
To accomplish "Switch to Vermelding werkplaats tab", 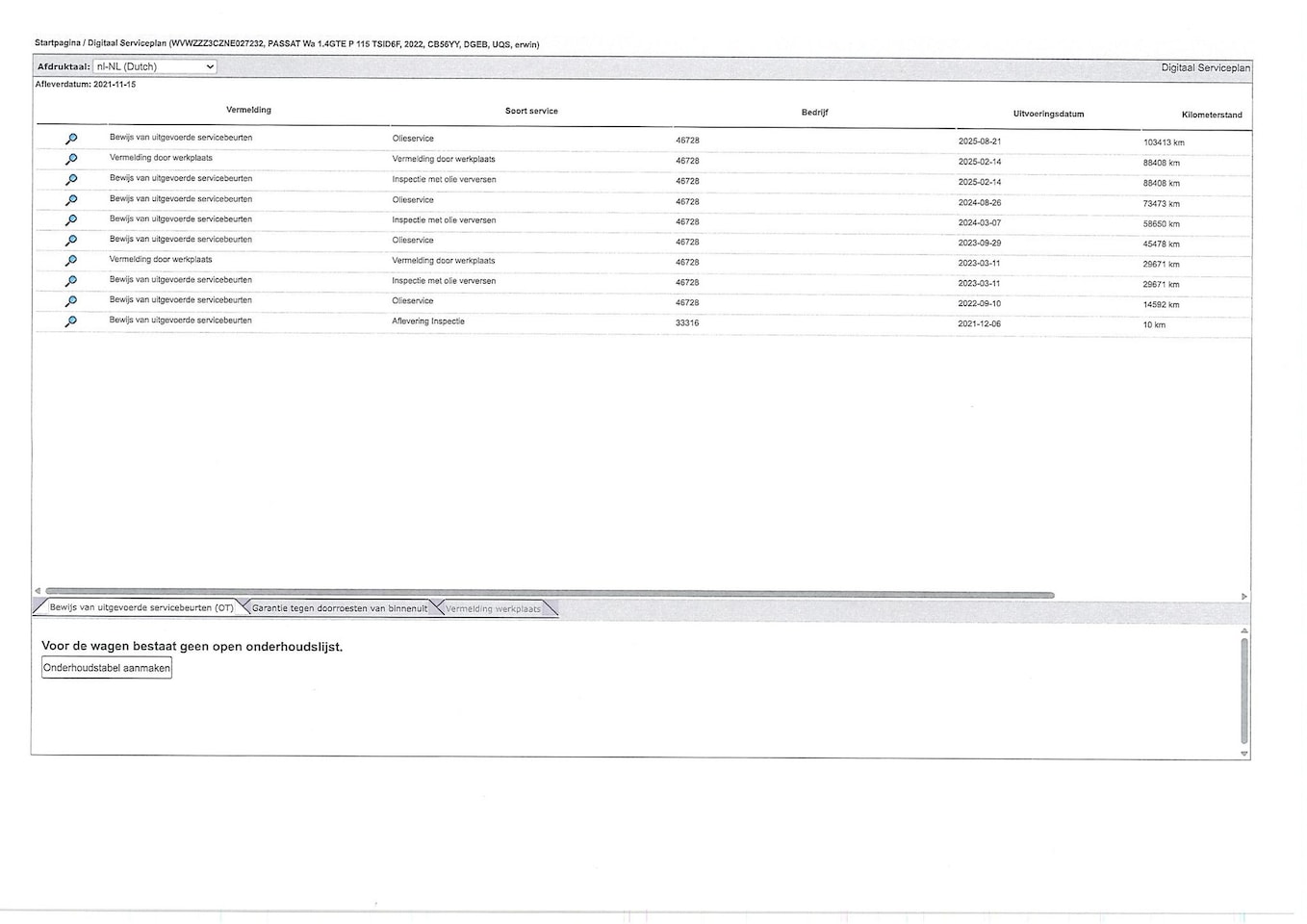I will [x=493, y=609].
